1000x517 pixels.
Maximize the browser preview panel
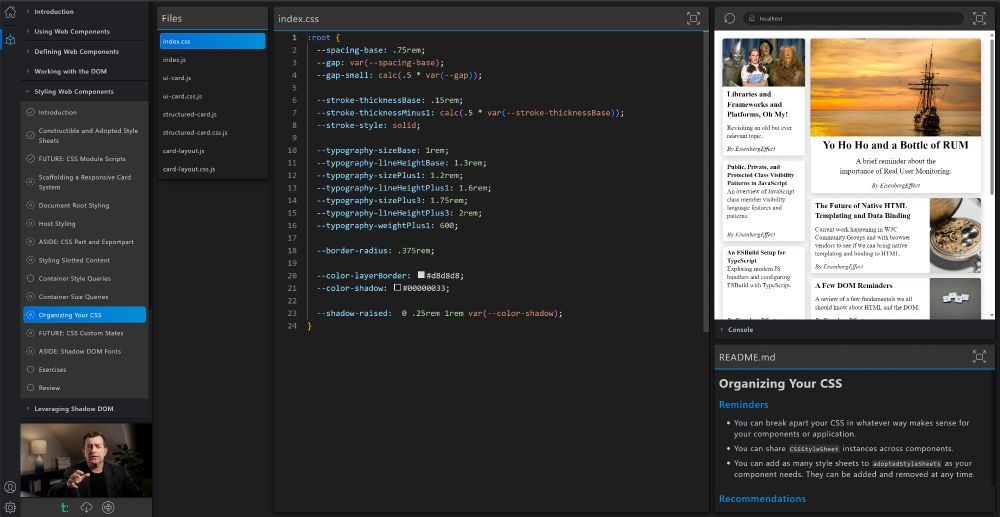980,18
